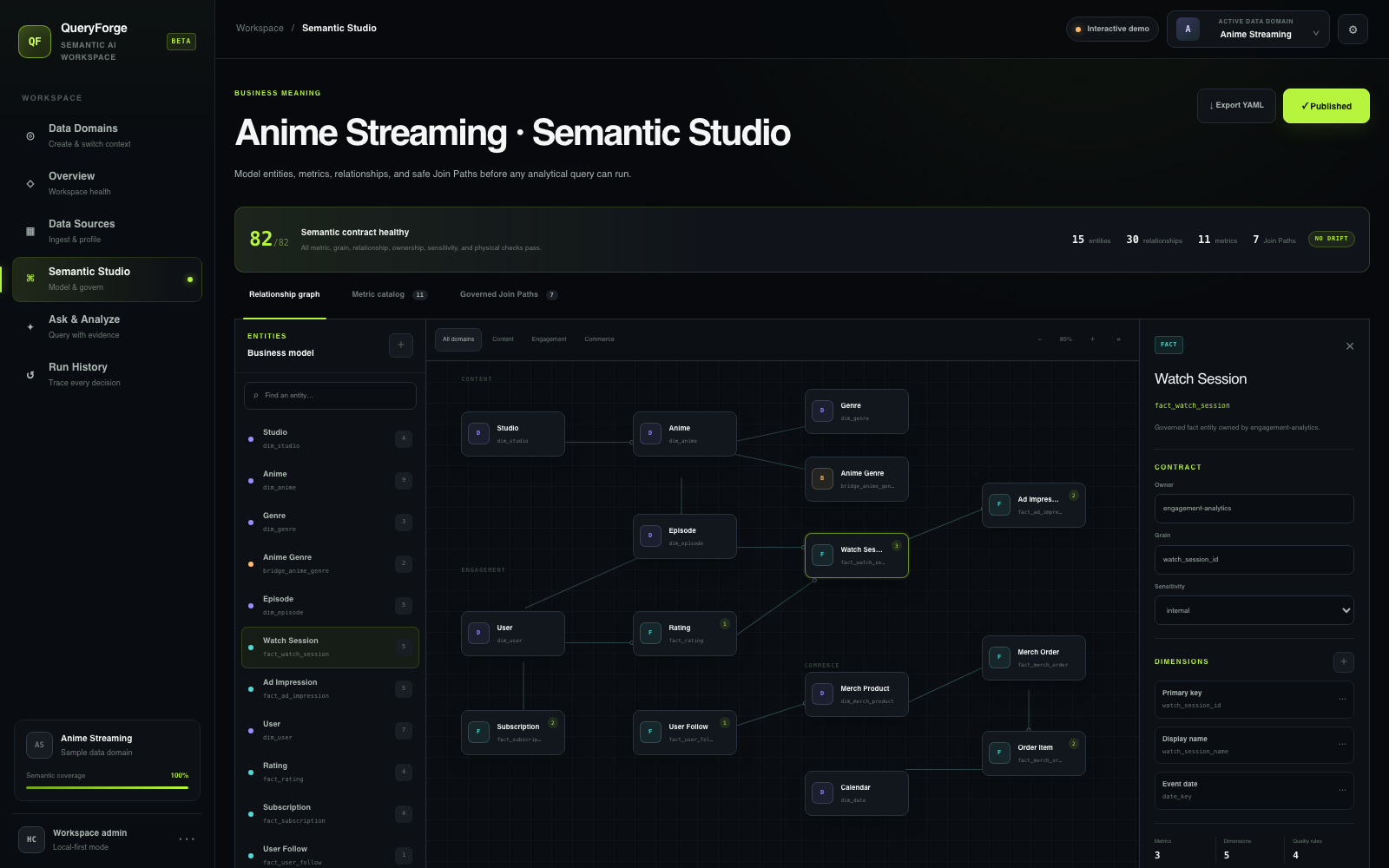Screen dimensions: 1389x868
Task: Filter the graph by Content domain
Action: pyautogui.click(x=503, y=339)
